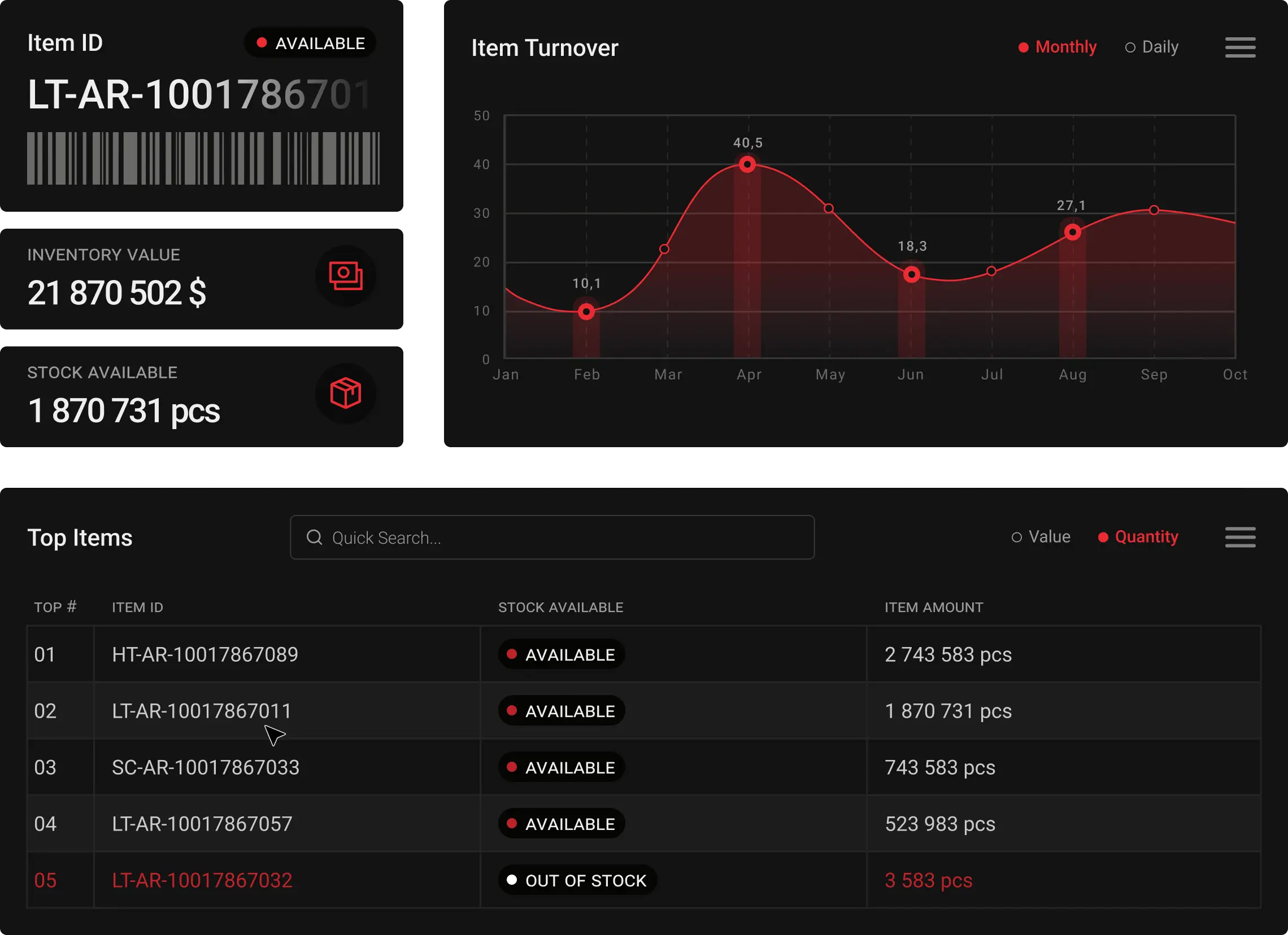Click the 743 583 pcs amount
This screenshot has width=1288, height=935.
[x=940, y=767]
